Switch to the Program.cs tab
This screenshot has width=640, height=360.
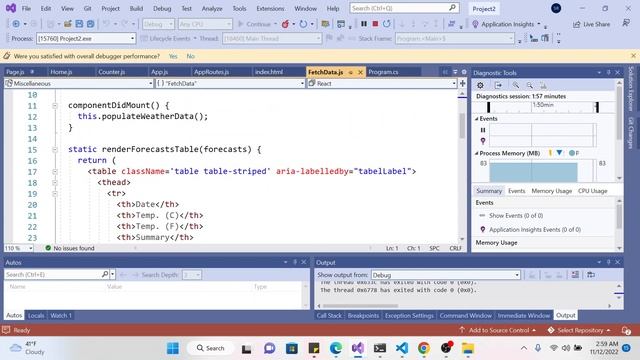tap(383, 72)
